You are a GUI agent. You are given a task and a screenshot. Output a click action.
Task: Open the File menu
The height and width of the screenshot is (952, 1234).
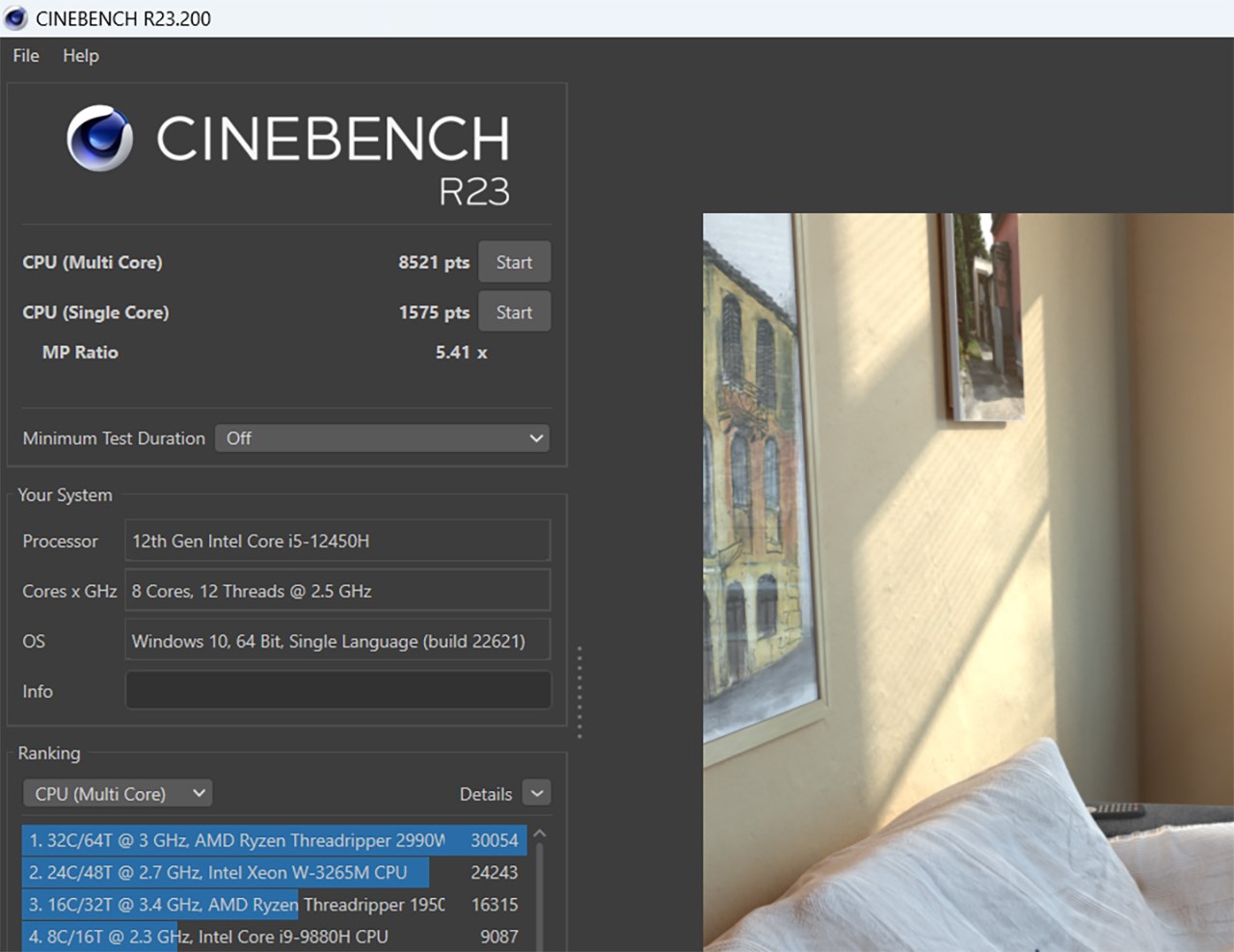(x=24, y=56)
